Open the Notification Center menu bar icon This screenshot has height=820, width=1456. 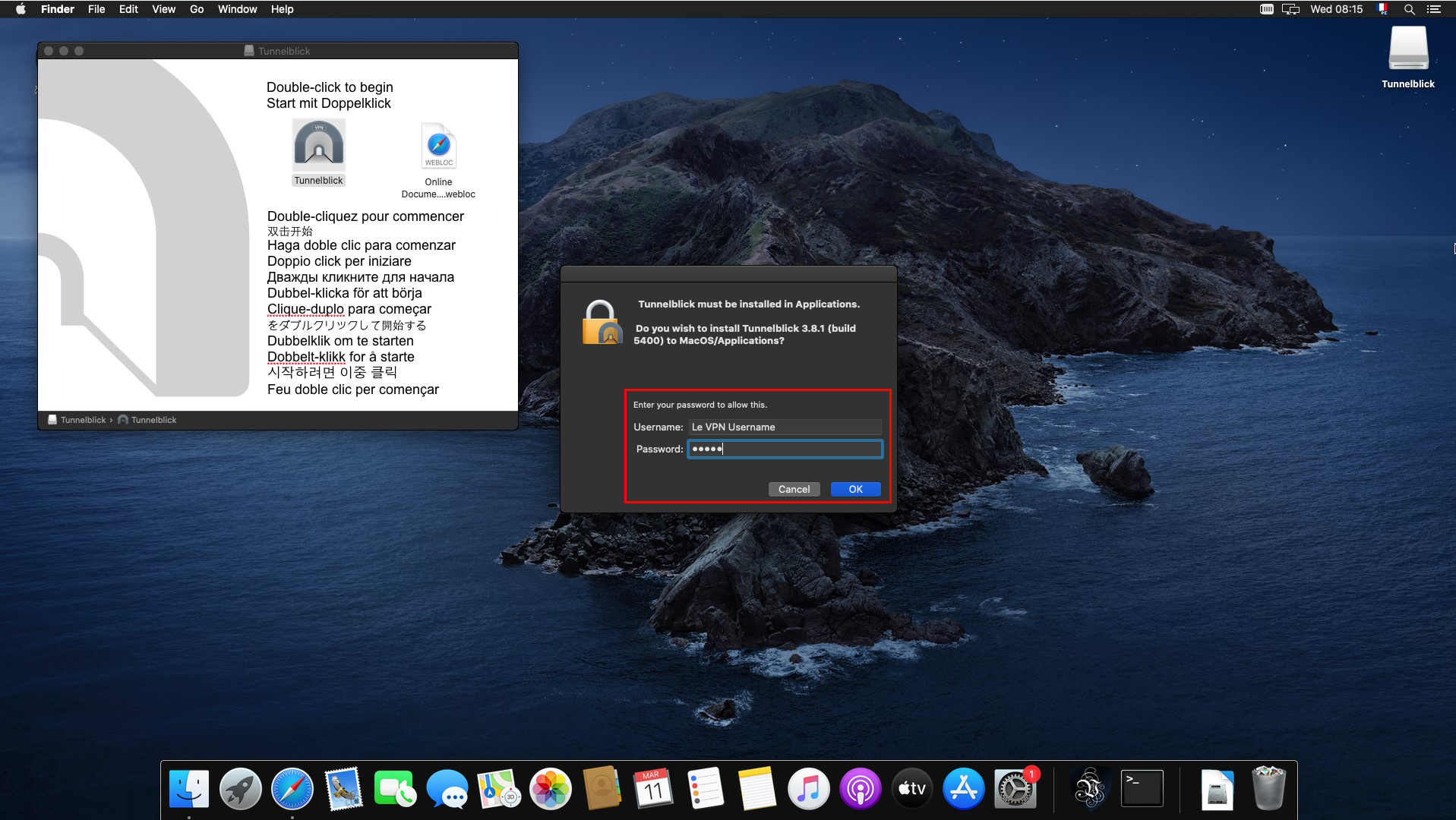pos(1434,9)
